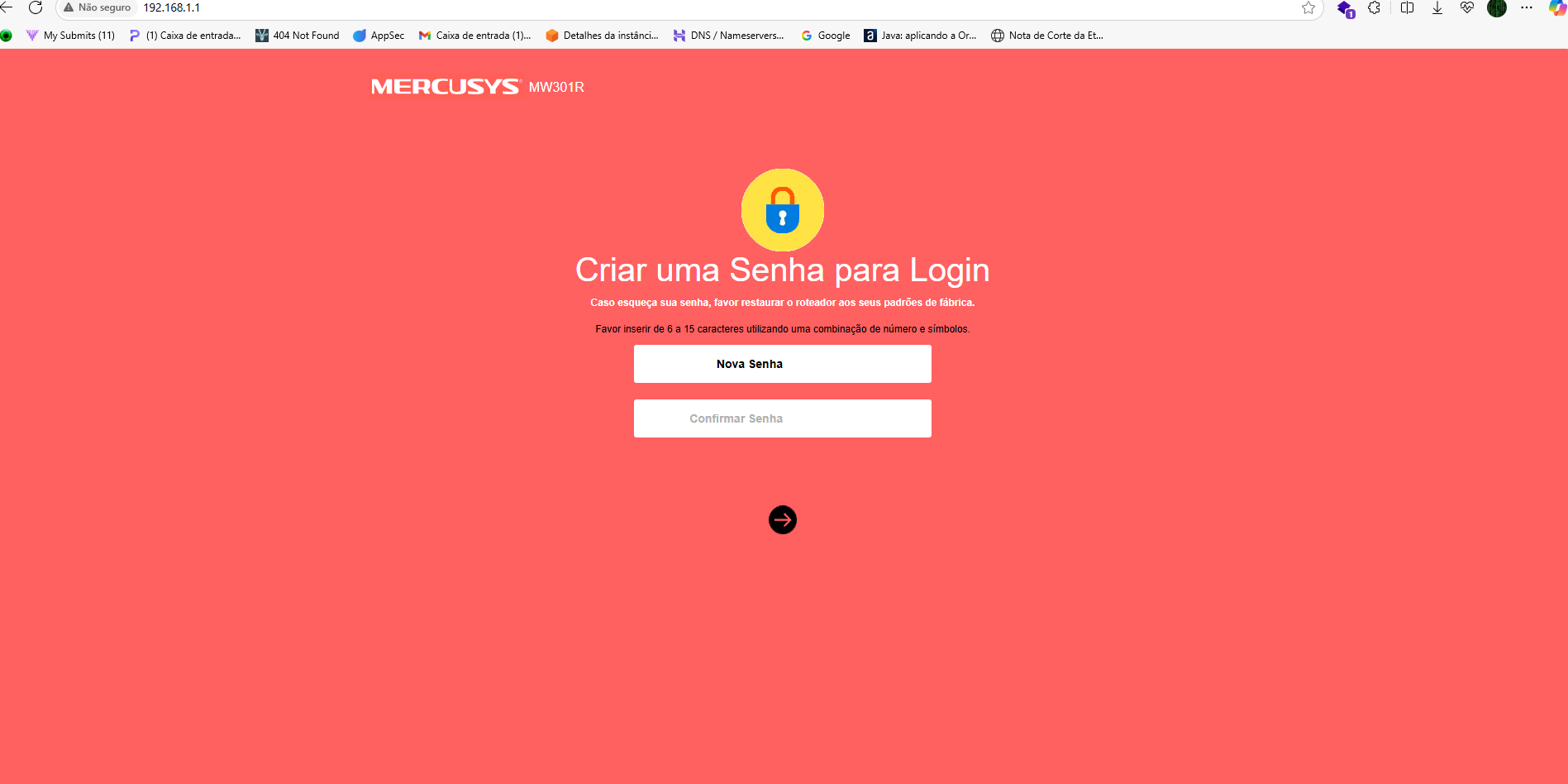Open the browser extensions puzzle icon
The height and width of the screenshot is (784, 1568).
[1374, 7]
